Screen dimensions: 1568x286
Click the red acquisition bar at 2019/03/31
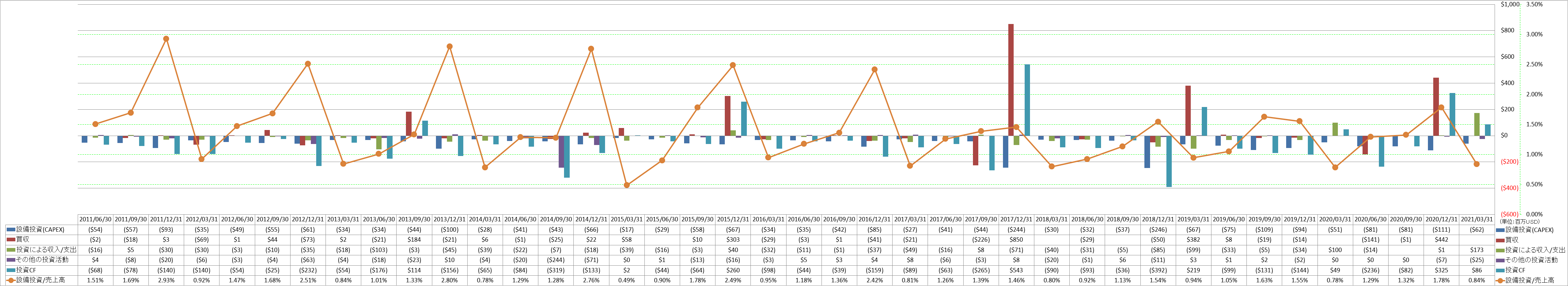pos(1188,111)
